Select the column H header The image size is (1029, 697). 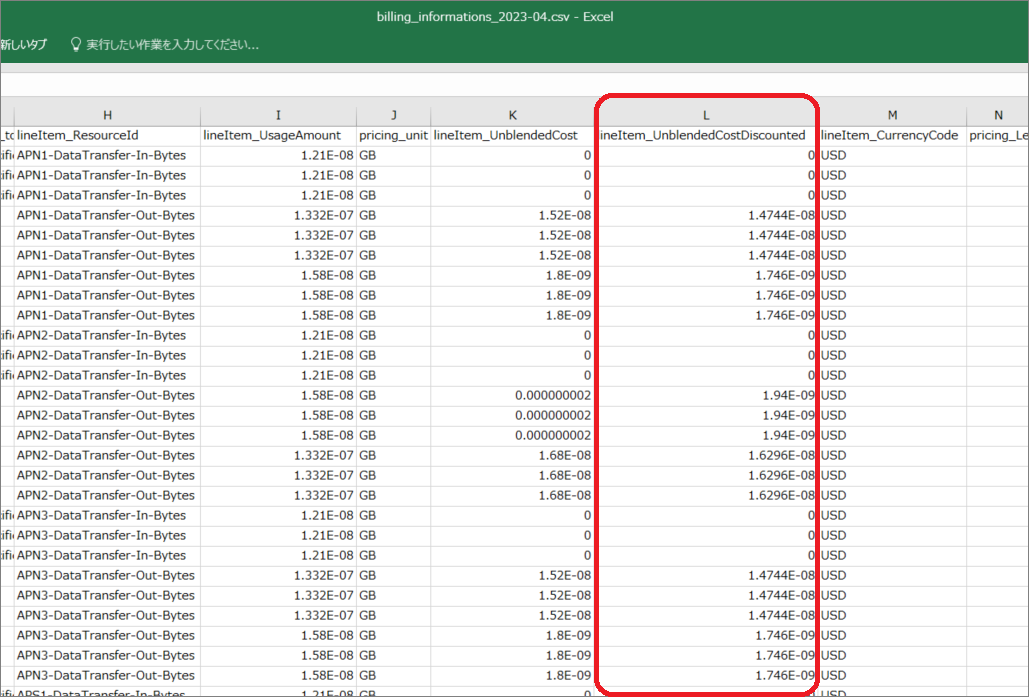(x=107, y=115)
